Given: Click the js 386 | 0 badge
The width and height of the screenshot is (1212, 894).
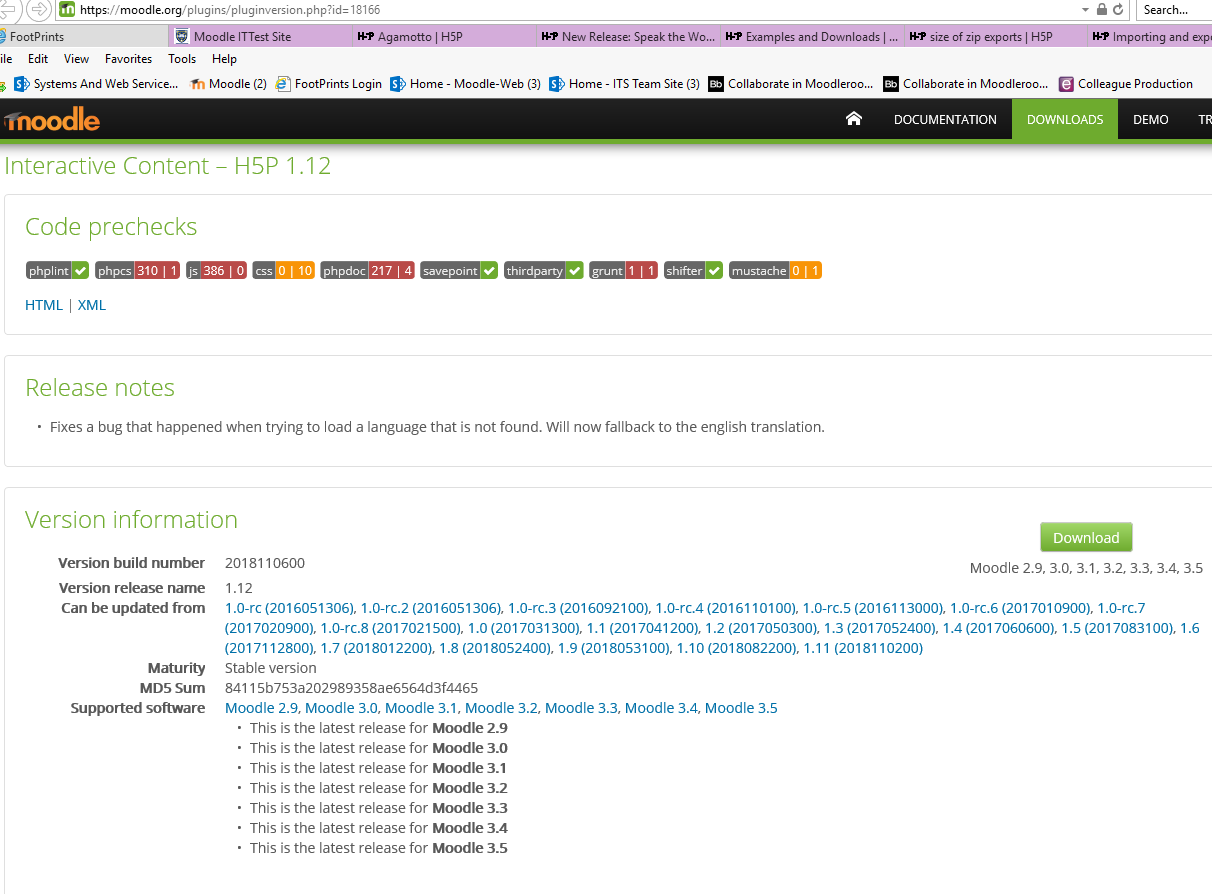Looking at the screenshot, I should [217, 271].
